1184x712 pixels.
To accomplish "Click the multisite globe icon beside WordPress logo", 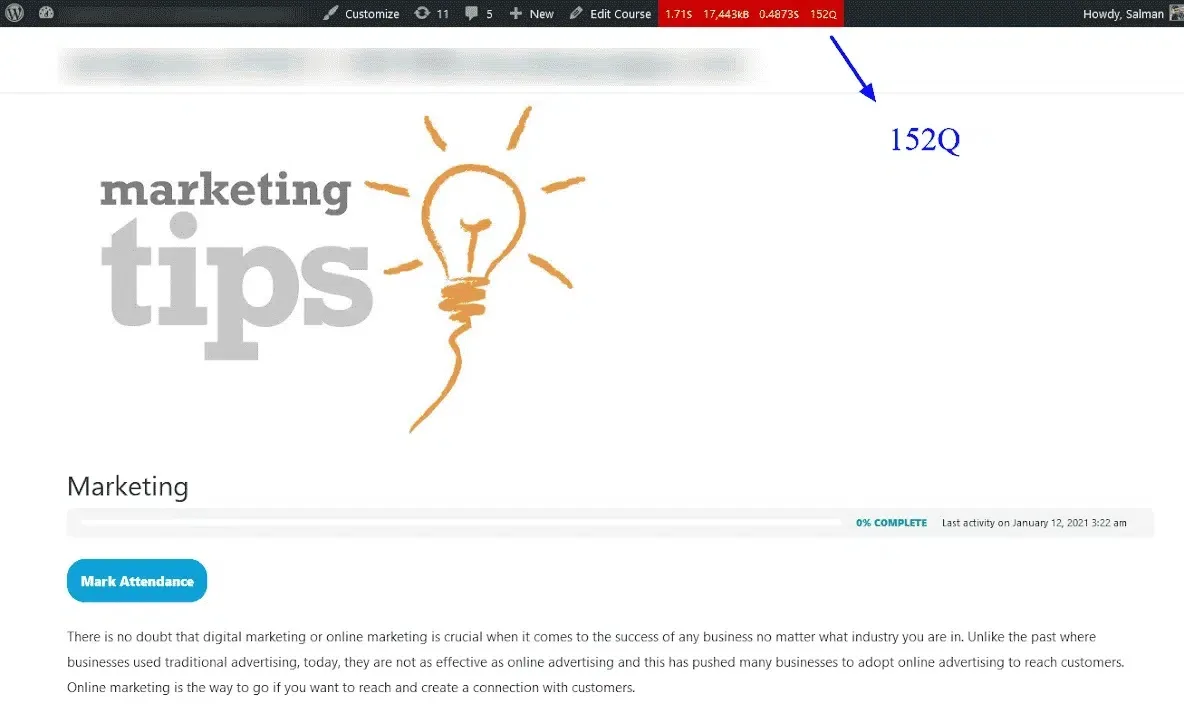I will [x=45, y=13].
